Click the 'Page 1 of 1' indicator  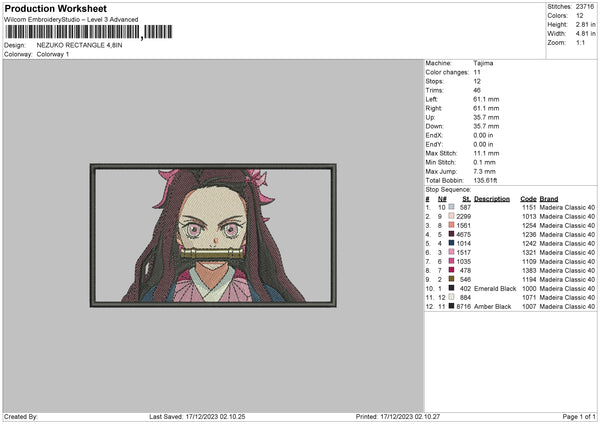(x=579, y=416)
